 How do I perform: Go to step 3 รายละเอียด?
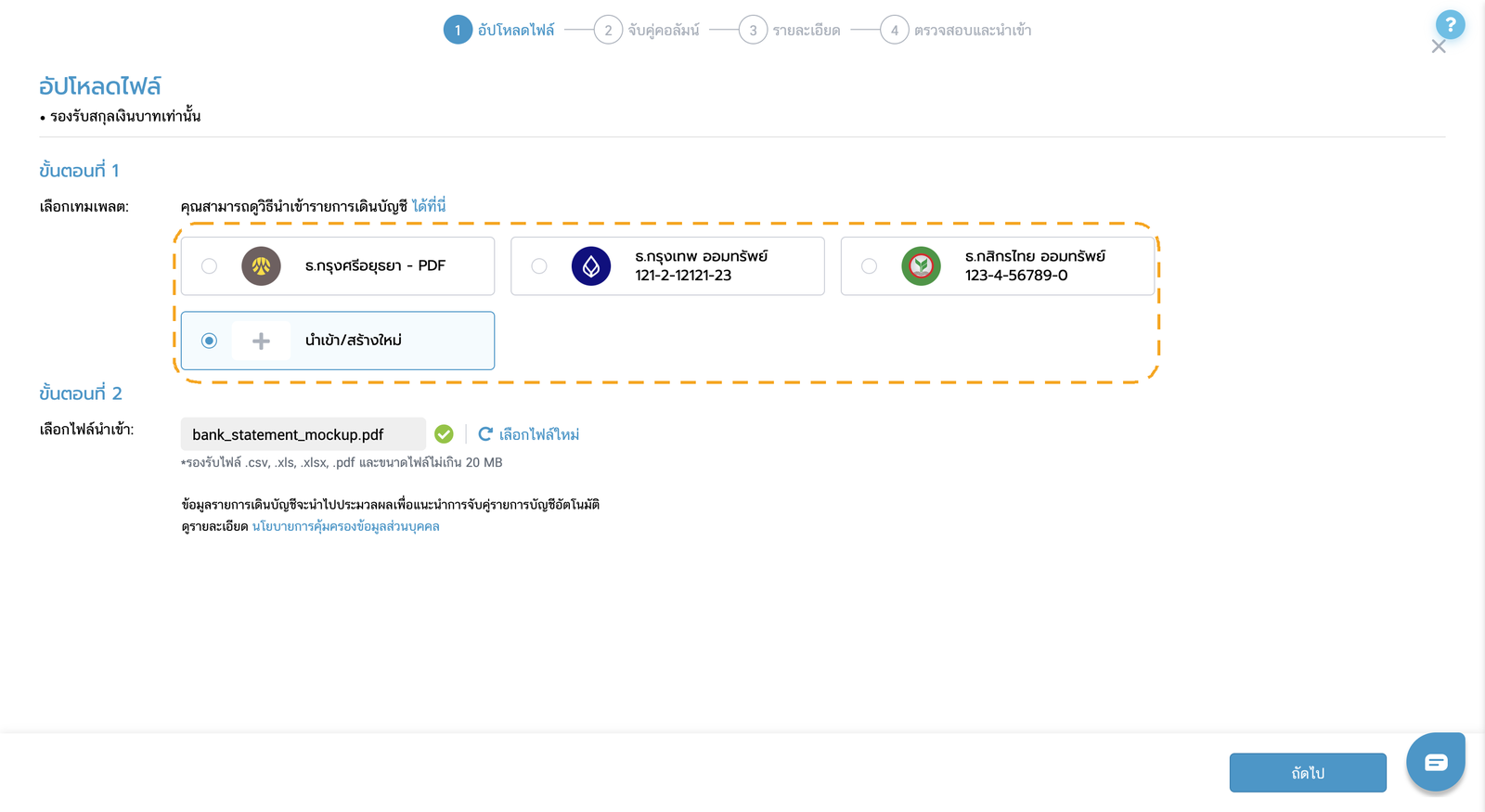pyautogui.click(x=790, y=30)
